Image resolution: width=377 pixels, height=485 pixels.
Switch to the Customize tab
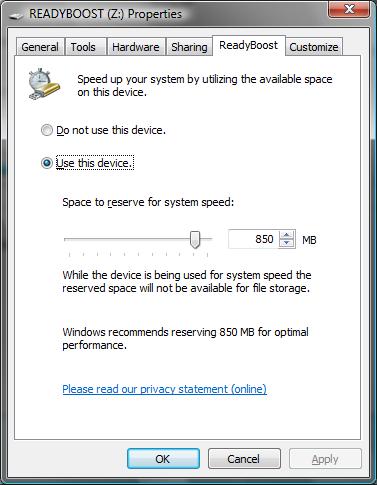point(314,47)
